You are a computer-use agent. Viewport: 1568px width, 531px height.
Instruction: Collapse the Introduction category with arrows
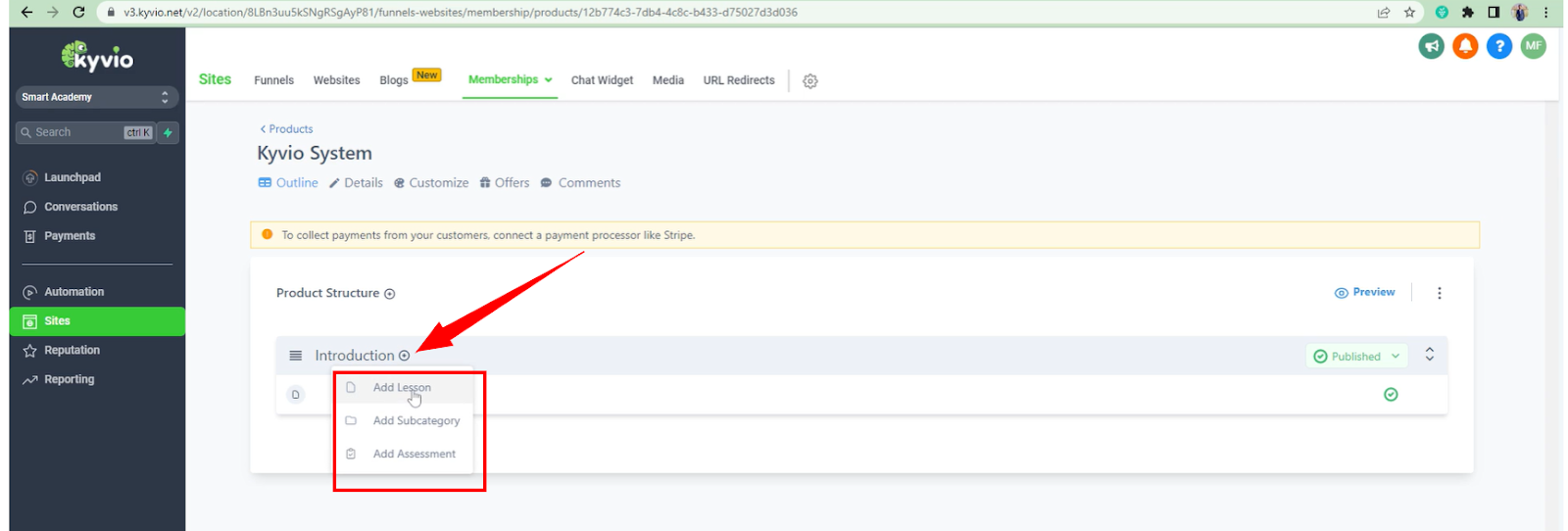pos(1429,355)
